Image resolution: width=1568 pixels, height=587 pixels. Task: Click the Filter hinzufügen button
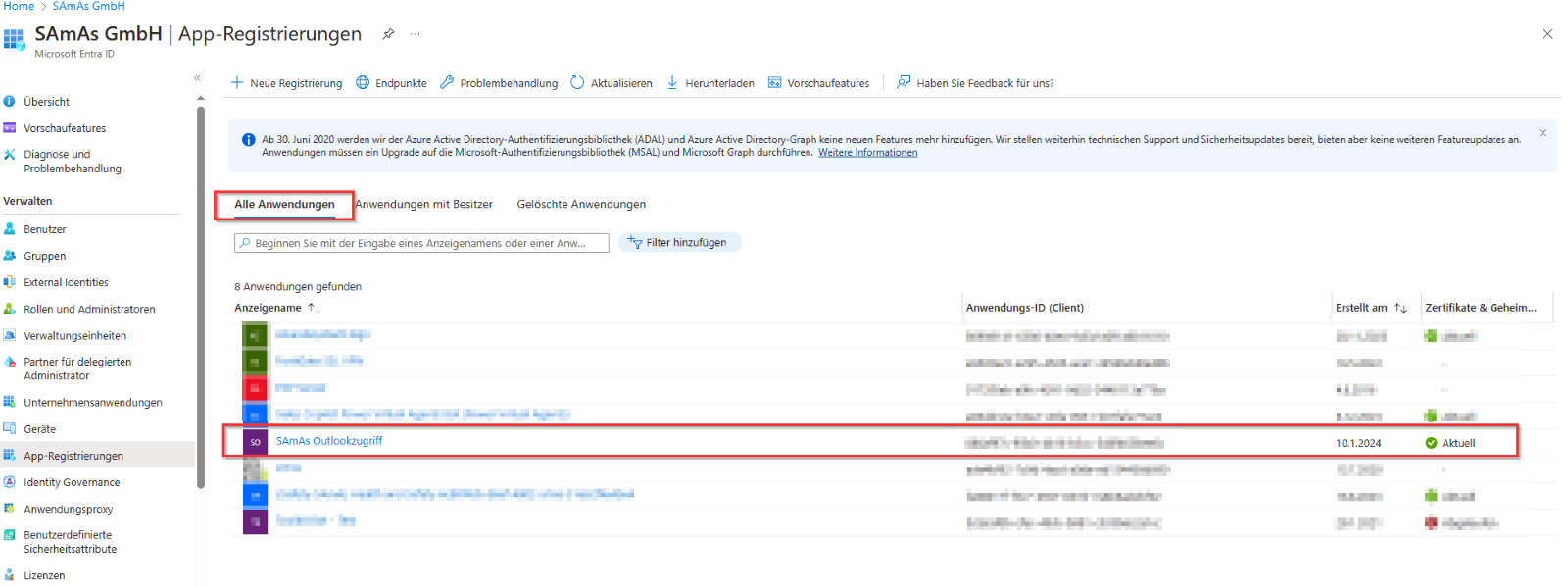680,242
